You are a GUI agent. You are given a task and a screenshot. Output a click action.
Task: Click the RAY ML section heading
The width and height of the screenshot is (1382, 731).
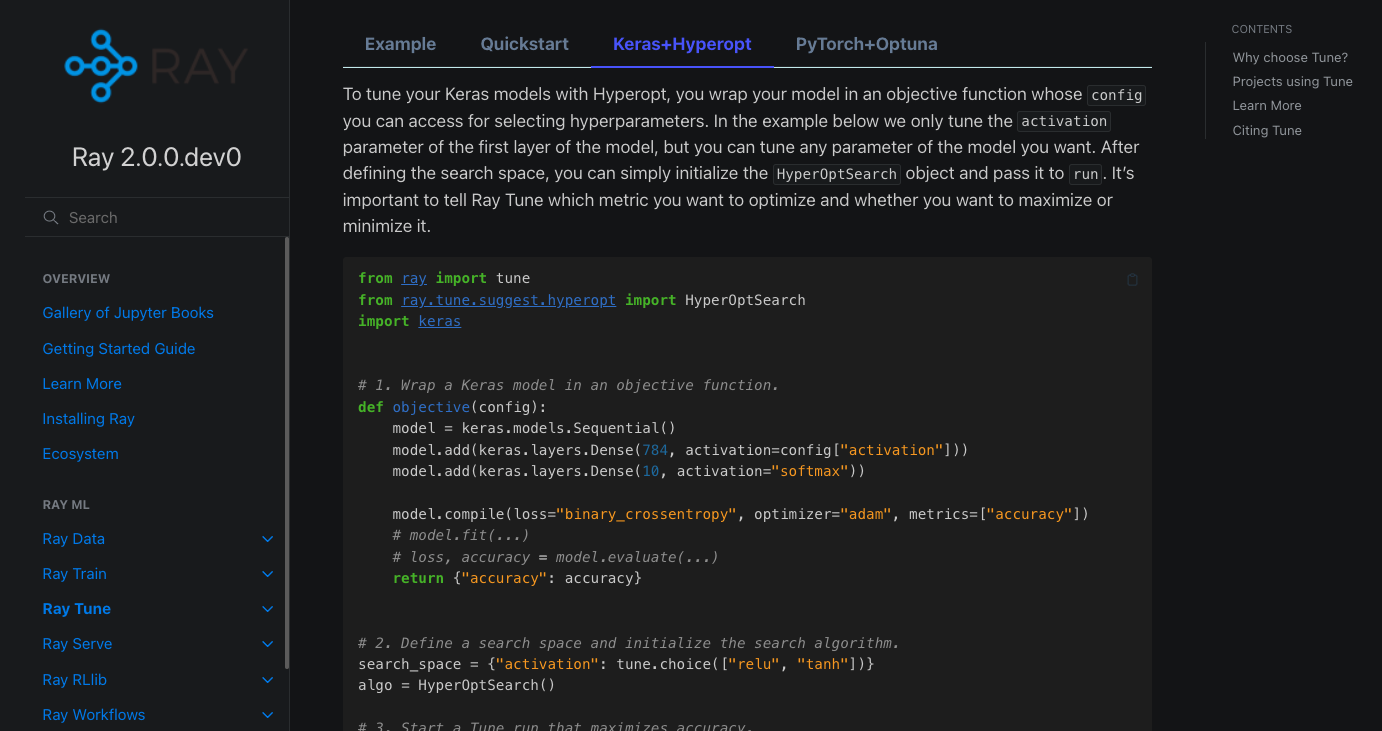coord(66,505)
